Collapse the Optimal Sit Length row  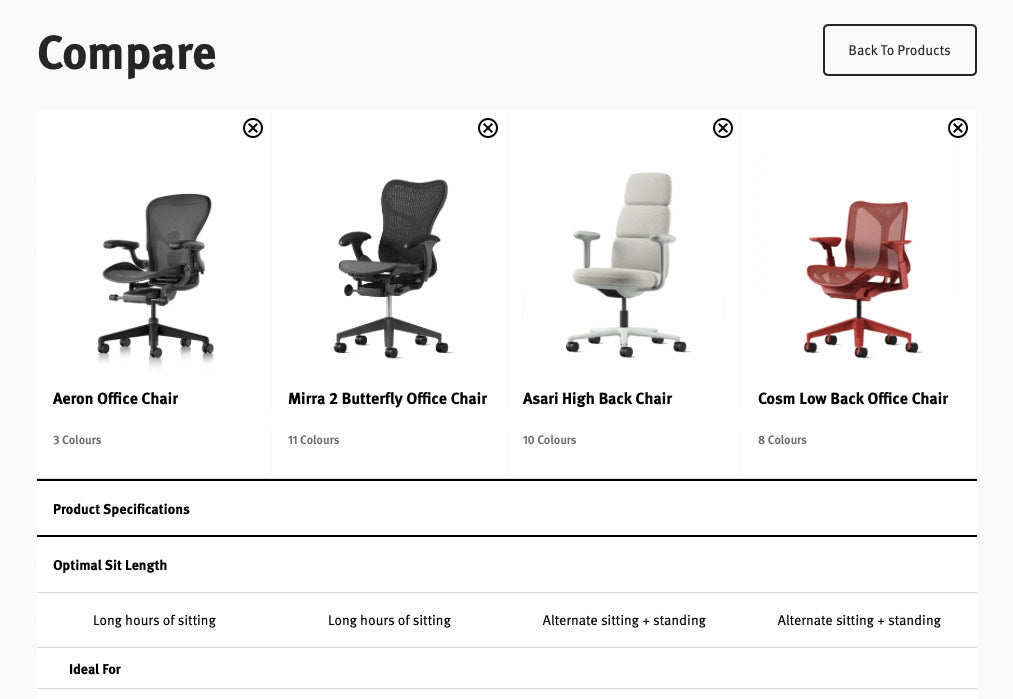(x=110, y=565)
